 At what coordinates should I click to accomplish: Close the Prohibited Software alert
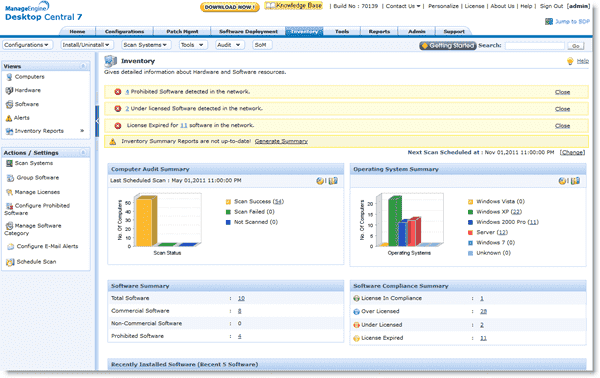click(562, 92)
